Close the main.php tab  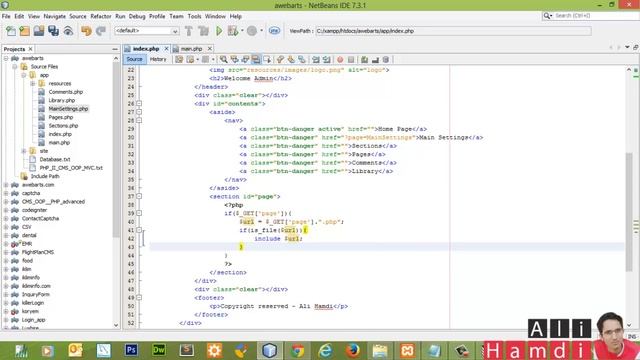pos(209,49)
